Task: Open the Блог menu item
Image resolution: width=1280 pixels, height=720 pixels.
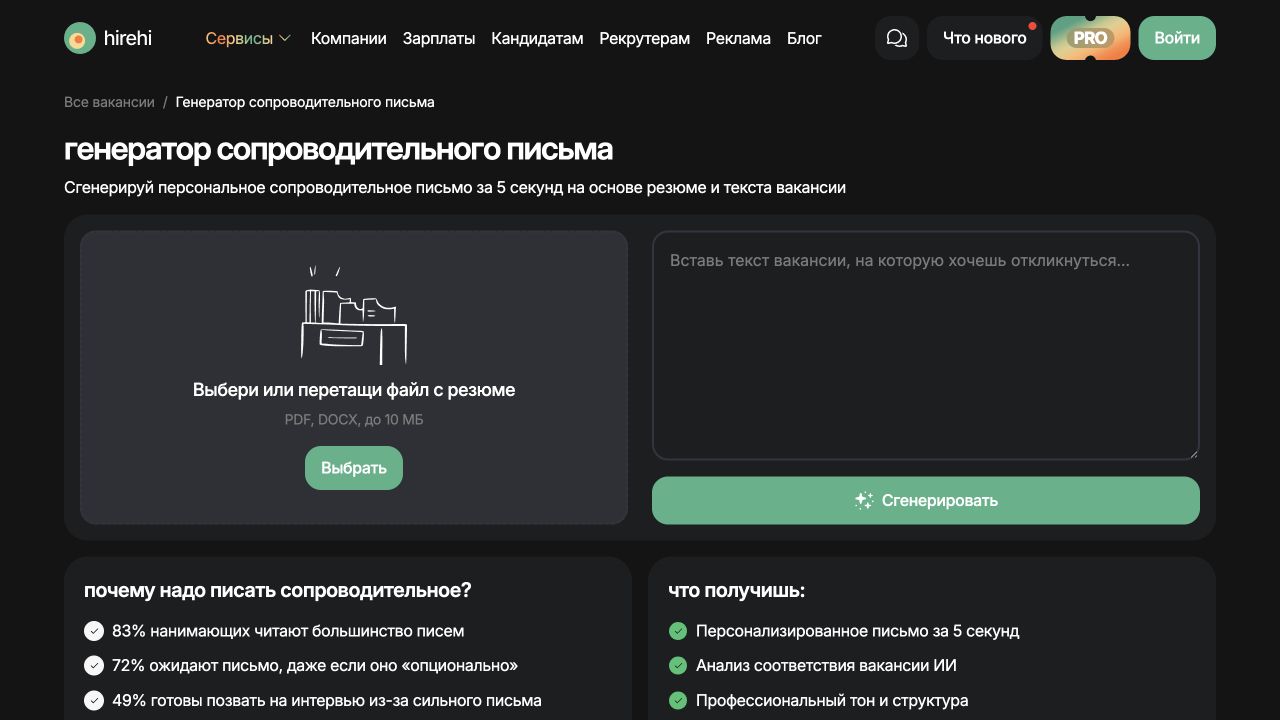Action: [x=804, y=38]
